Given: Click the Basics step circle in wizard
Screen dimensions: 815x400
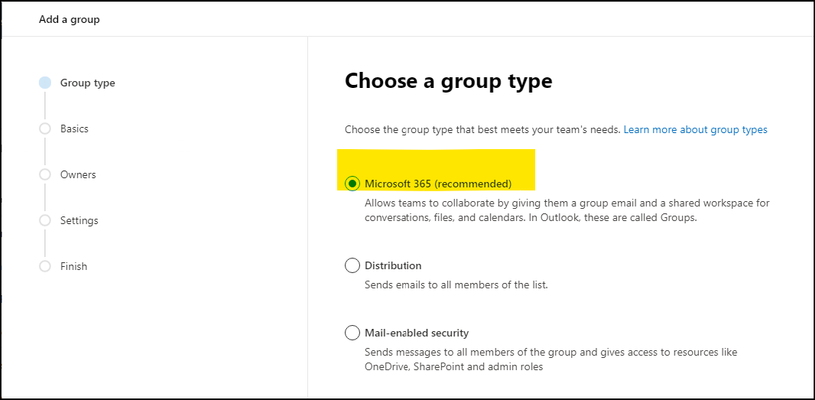Looking at the screenshot, I should tap(45, 129).
